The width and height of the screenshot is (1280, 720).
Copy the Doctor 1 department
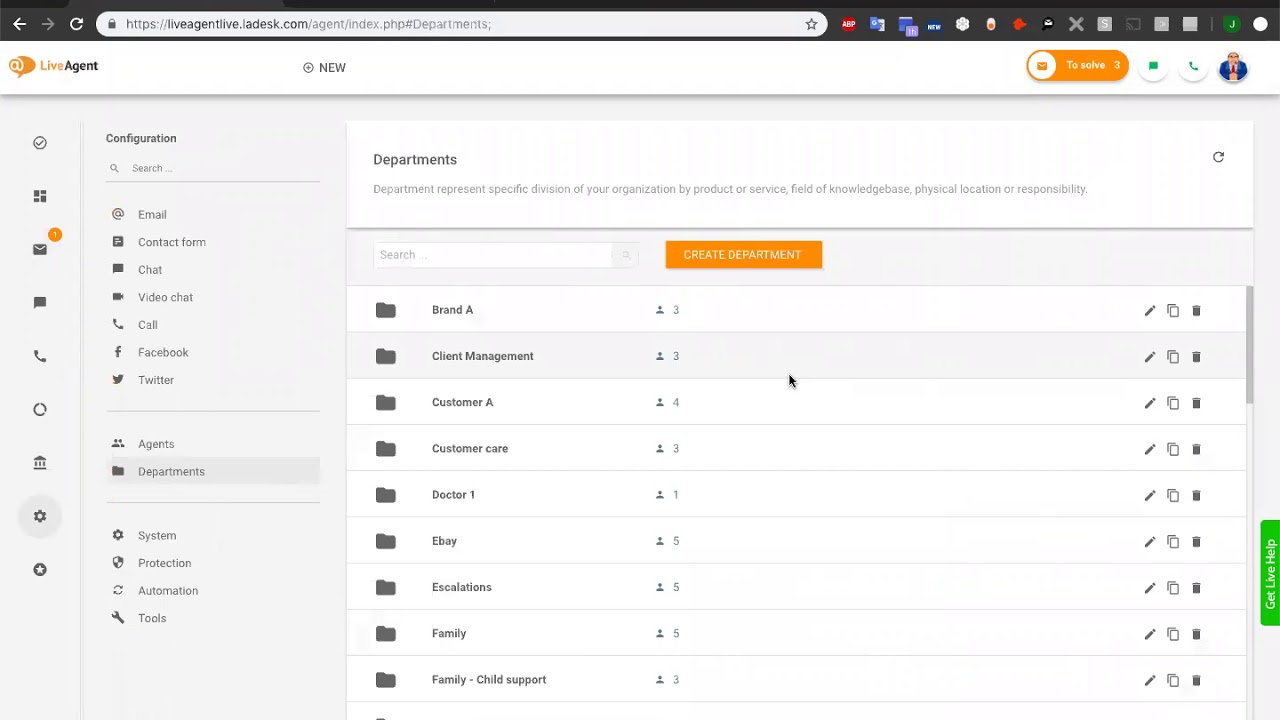coord(1173,495)
